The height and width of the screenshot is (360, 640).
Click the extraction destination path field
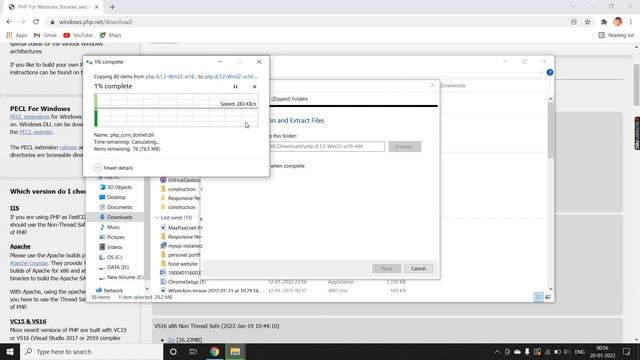tap(327, 146)
